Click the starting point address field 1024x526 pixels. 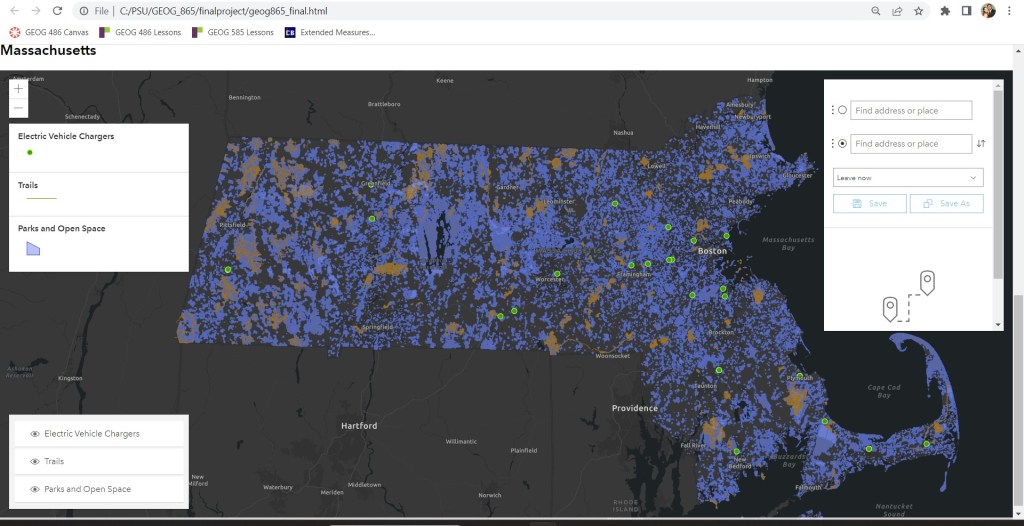(910, 111)
